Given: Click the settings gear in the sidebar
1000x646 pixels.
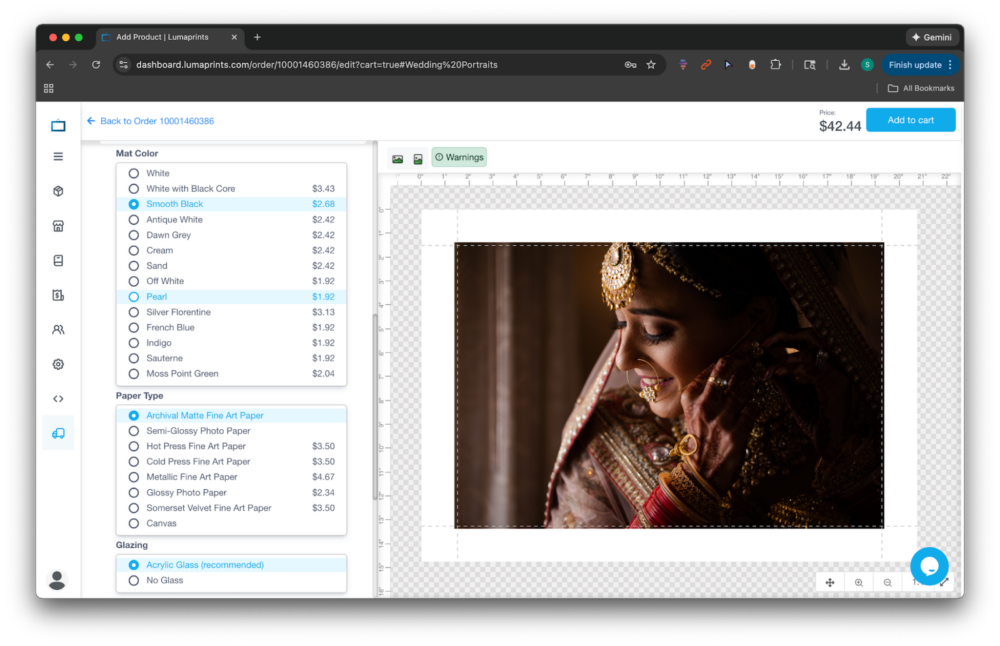Looking at the screenshot, I should tap(58, 364).
